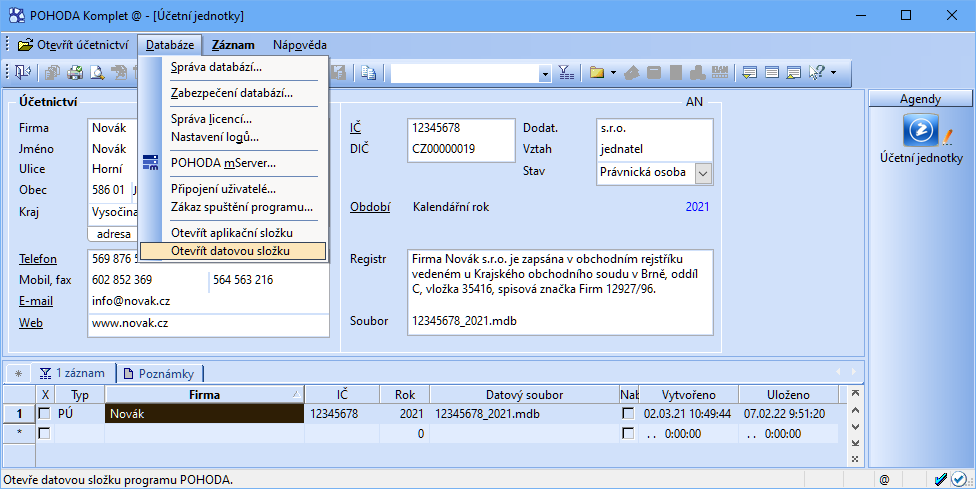Viewport: 976px width, 489px height.
Task: Click the @ indicator in status bar
Action: coord(884,480)
